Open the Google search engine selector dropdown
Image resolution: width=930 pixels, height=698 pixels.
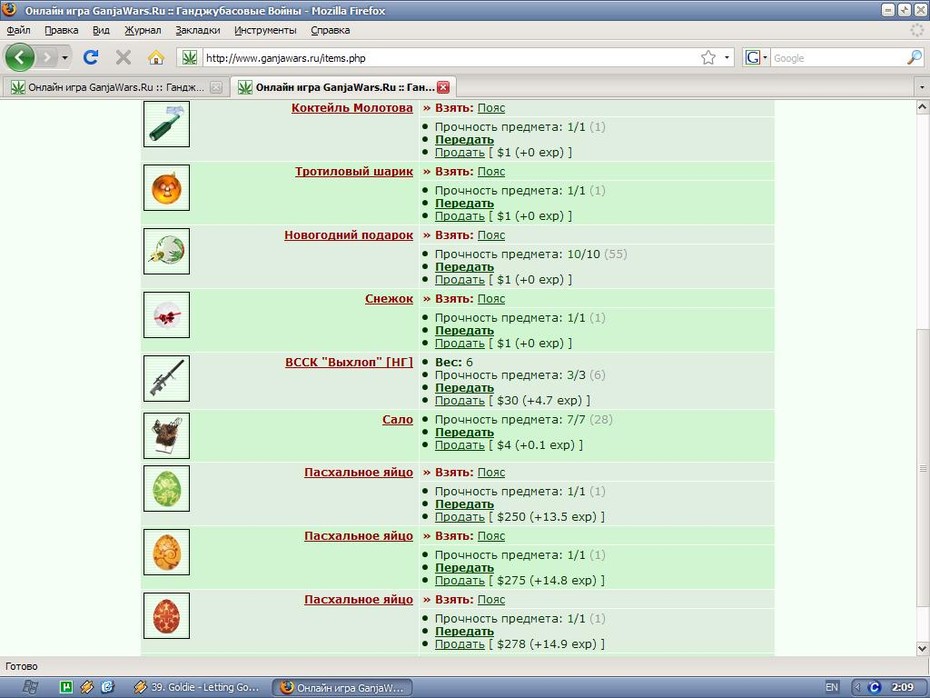pyautogui.click(x=756, y=58)
